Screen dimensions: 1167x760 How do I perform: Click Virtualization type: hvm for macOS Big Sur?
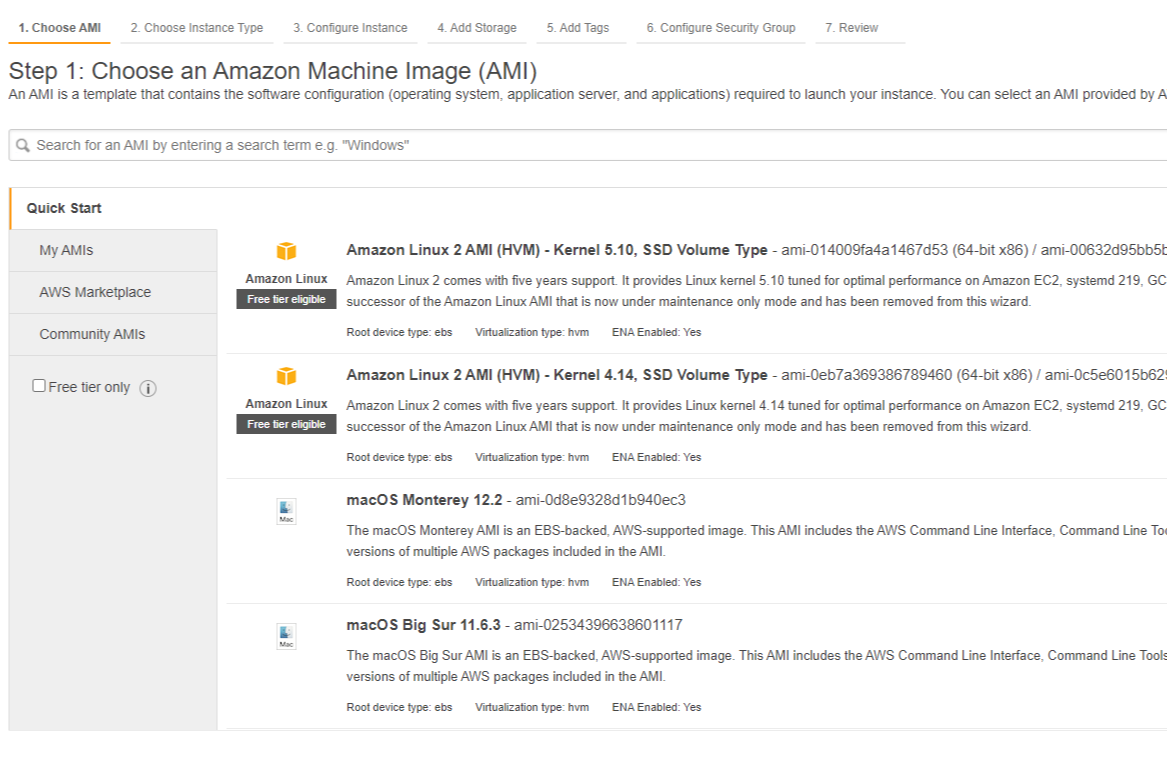[x=532, y=707]
